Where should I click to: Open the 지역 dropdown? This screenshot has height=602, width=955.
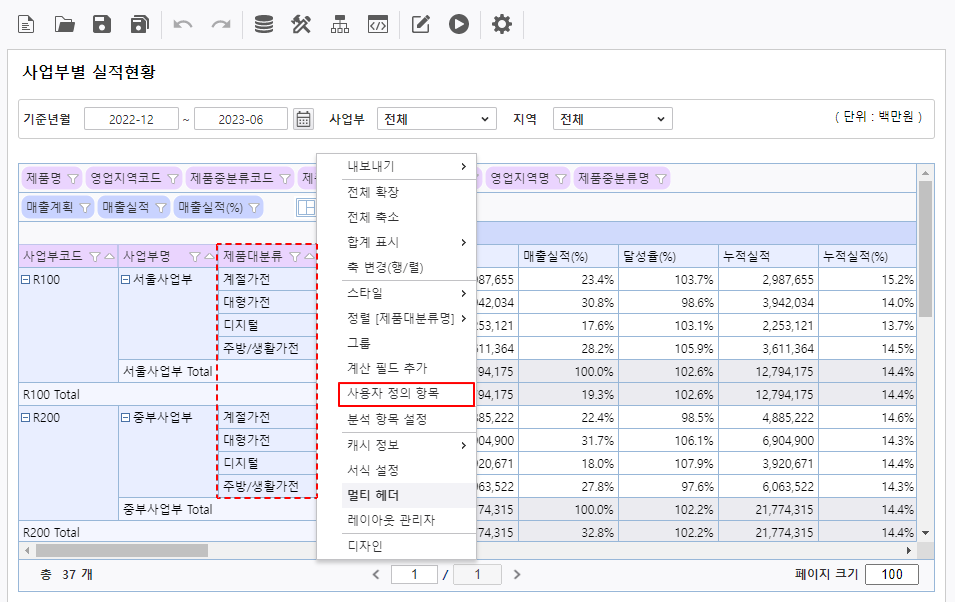tap(612, 119)
